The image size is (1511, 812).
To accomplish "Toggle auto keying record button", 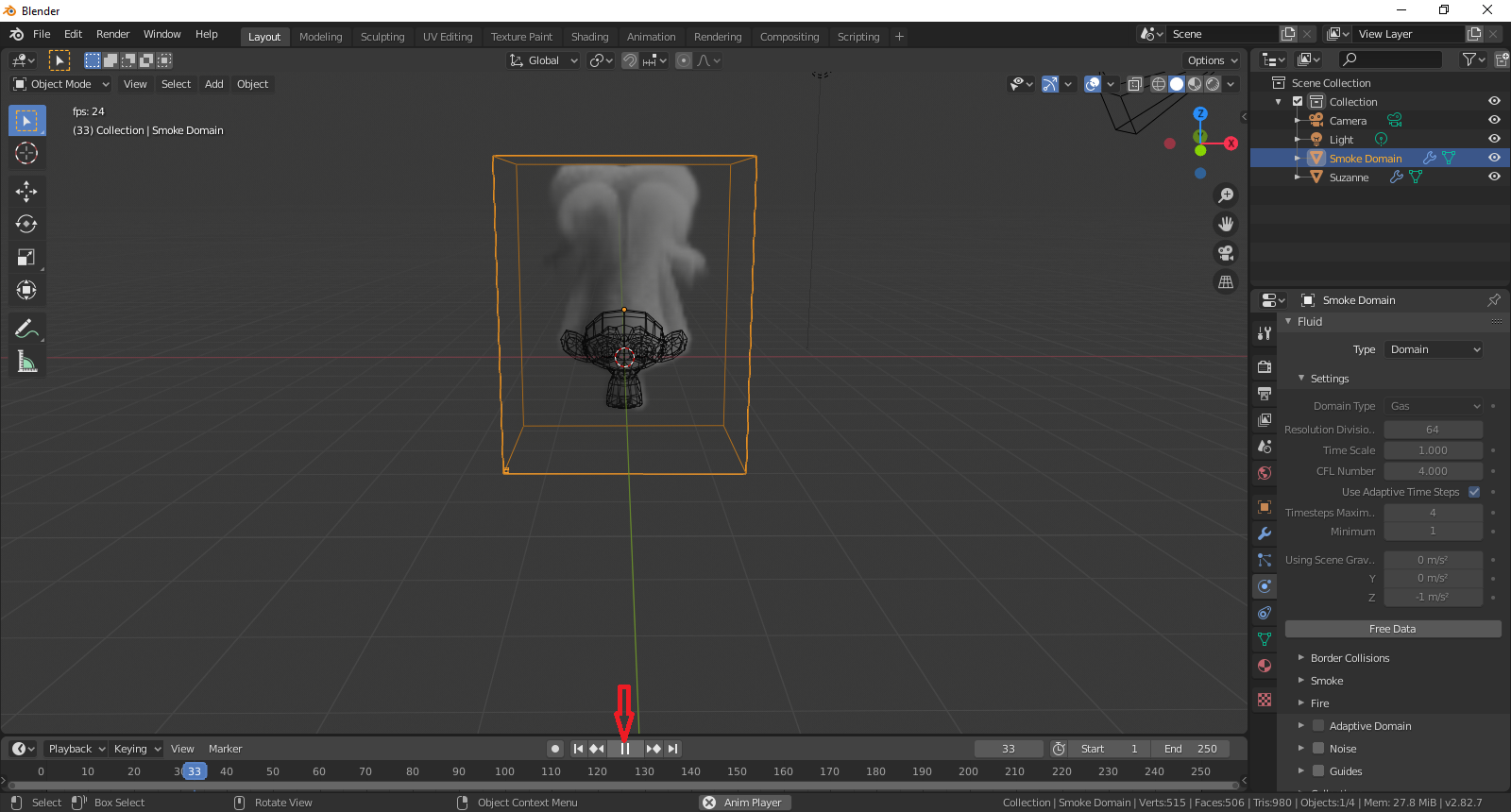I will pos(555,749).
